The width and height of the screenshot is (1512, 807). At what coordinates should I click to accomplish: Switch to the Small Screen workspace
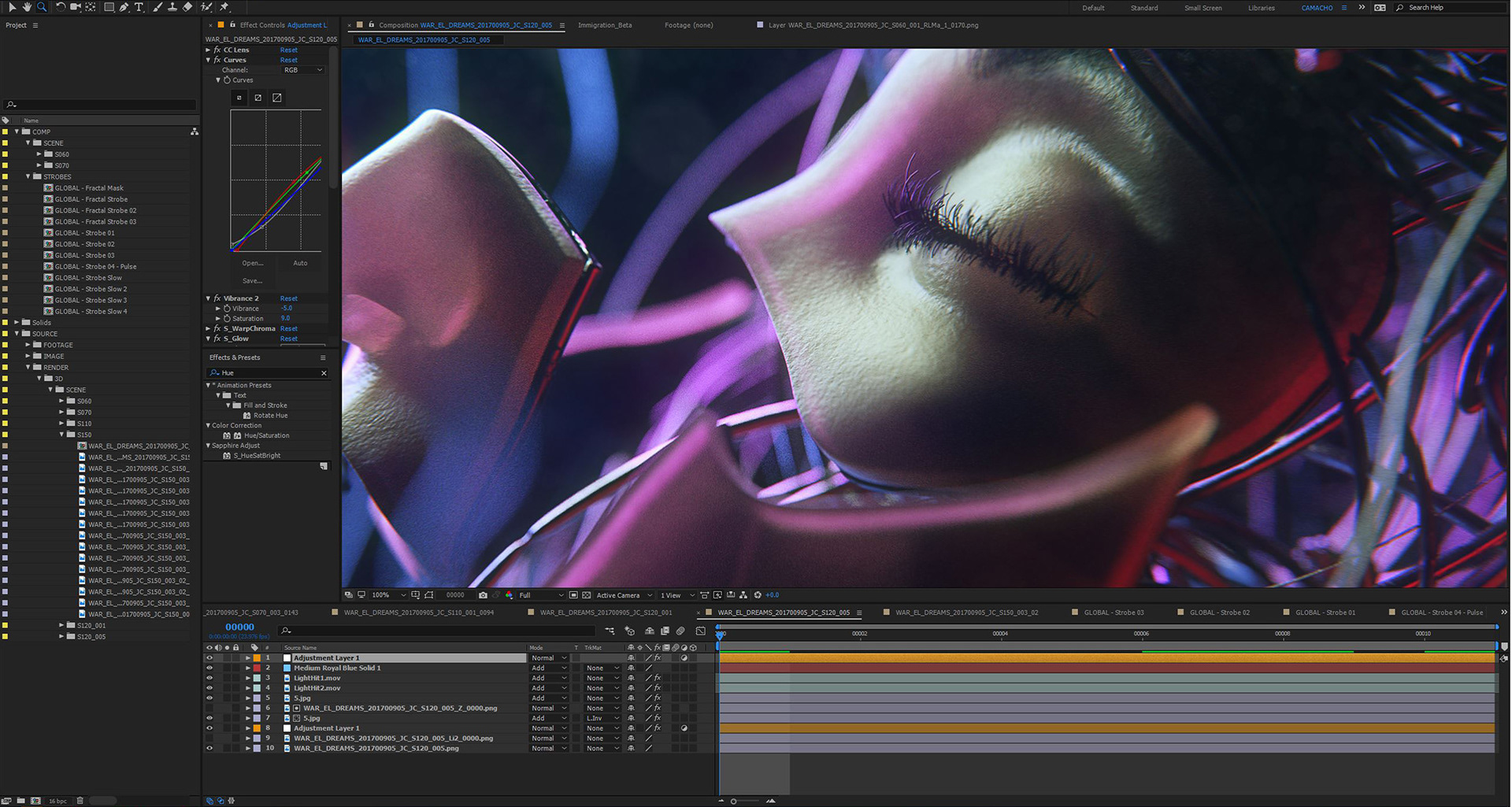(x=1203, y=8)
